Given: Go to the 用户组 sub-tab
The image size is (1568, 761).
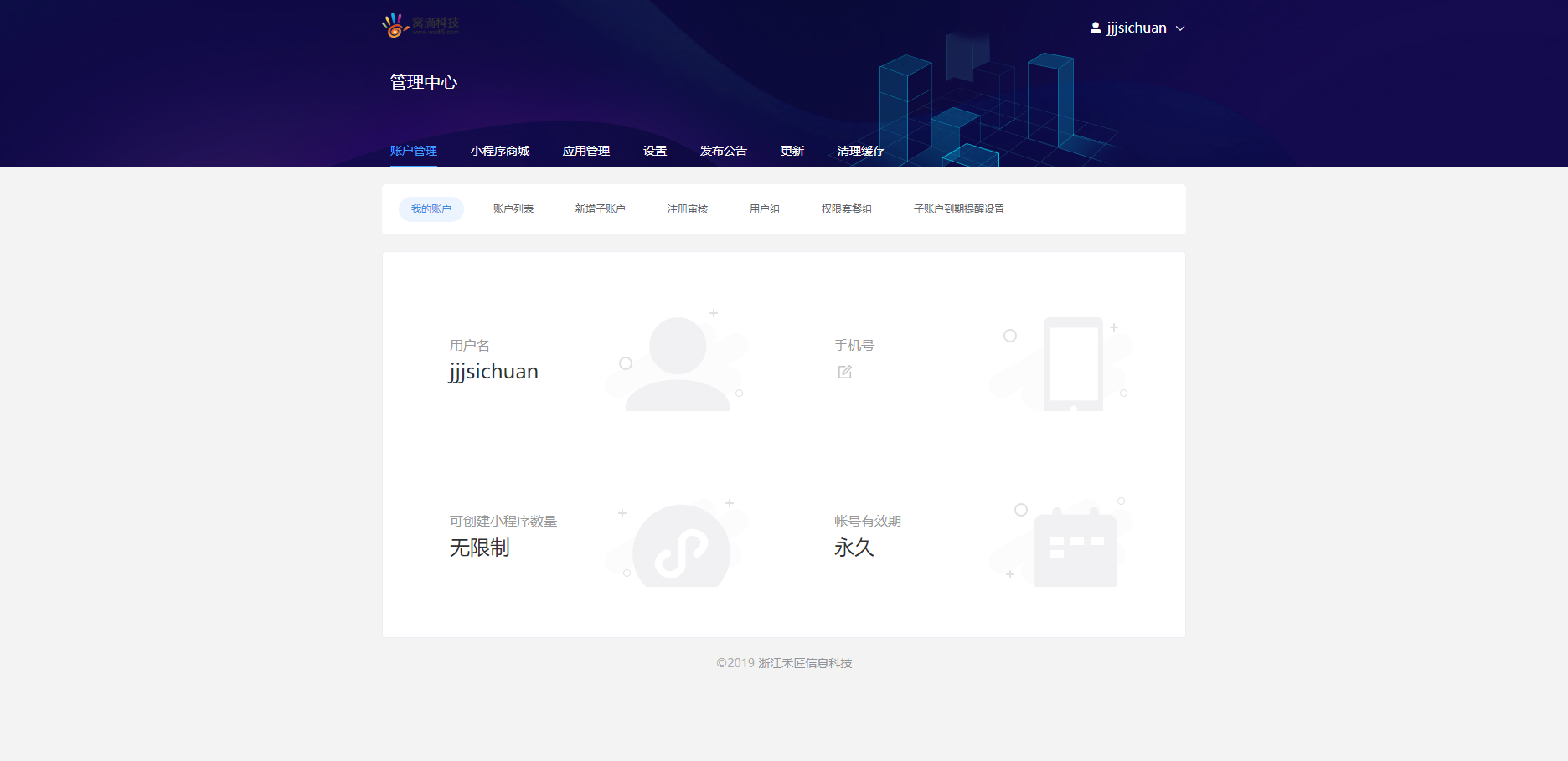Looking at the screenshot, I should click(x=765, y=209).
